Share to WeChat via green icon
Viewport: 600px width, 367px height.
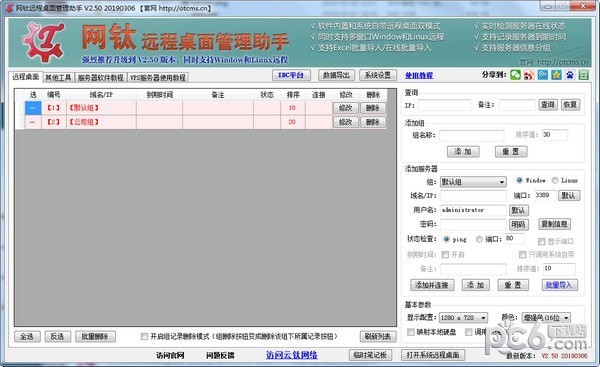[515, 75]
